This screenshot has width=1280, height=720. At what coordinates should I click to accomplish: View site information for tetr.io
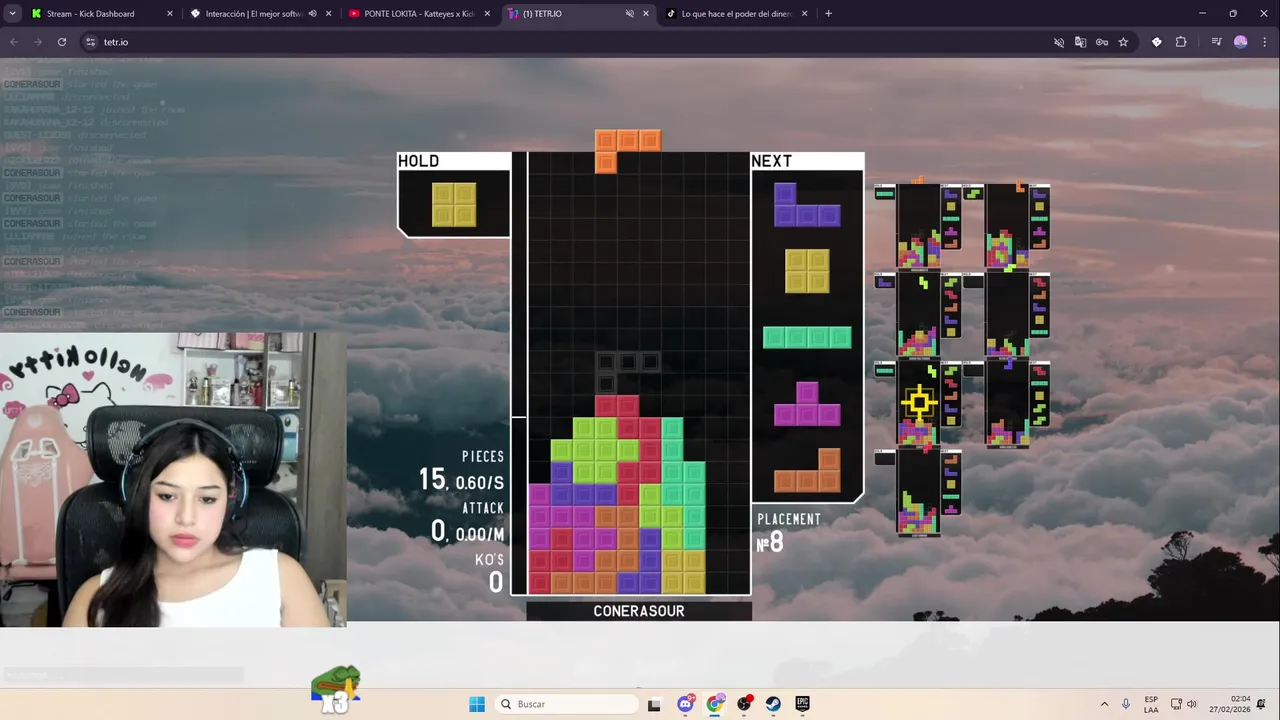pyautogui.click(x=90, y=42)
